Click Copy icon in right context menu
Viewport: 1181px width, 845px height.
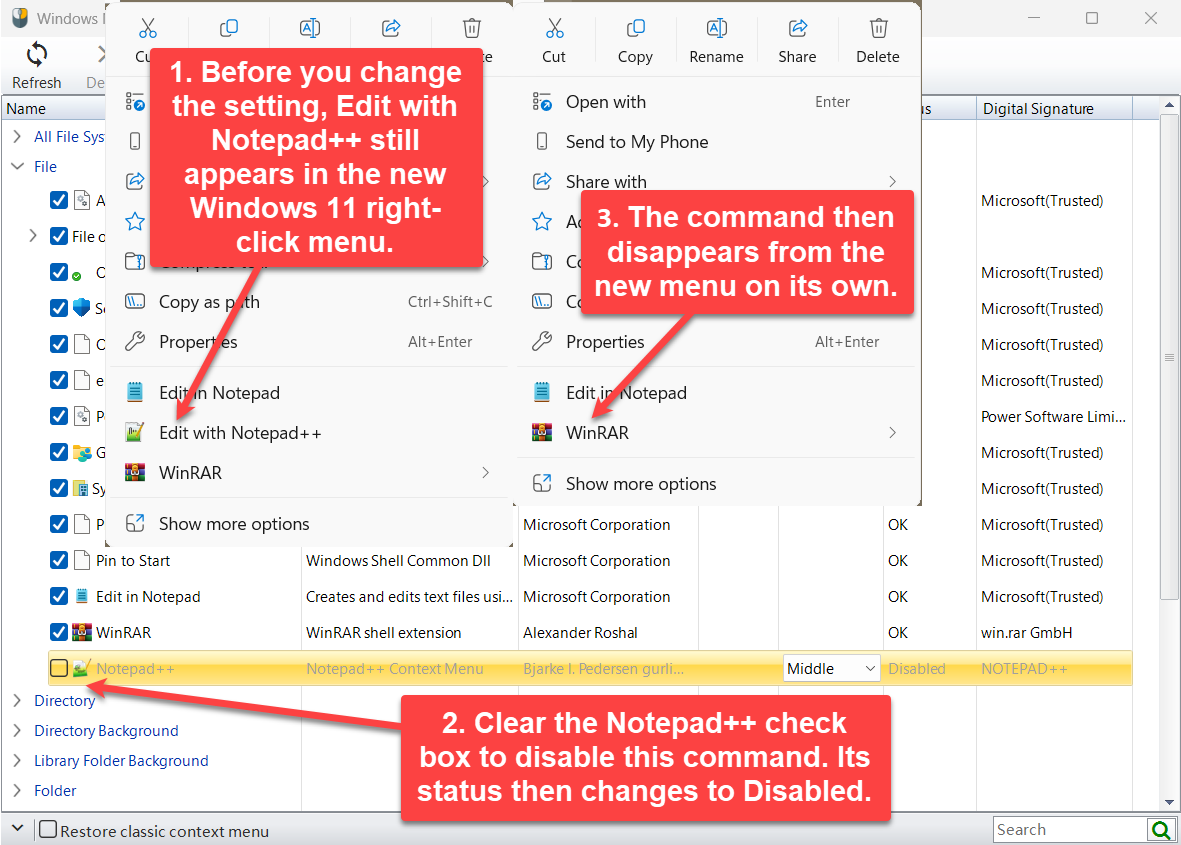point(635,29)
